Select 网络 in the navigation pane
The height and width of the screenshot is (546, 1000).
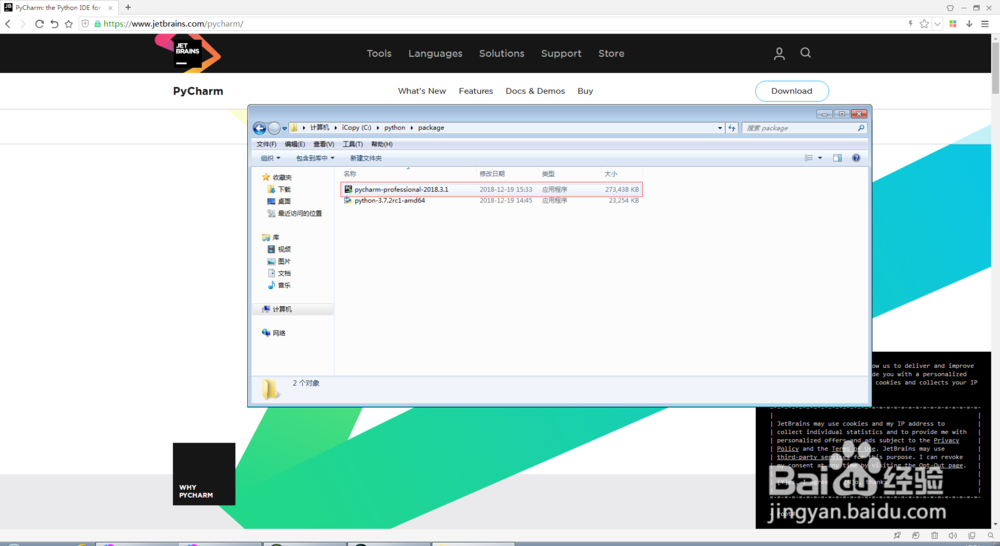(274, 333)
